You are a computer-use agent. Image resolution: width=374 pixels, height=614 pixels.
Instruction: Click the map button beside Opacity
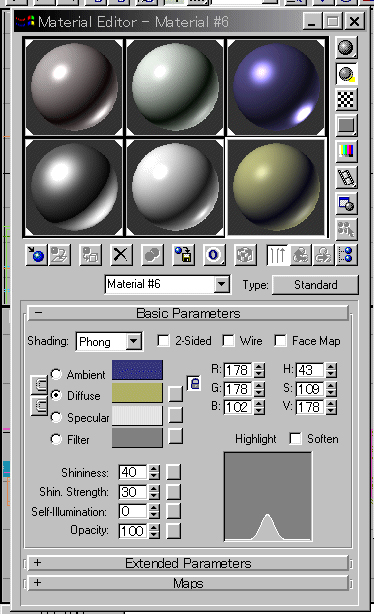tap(174, 531)
